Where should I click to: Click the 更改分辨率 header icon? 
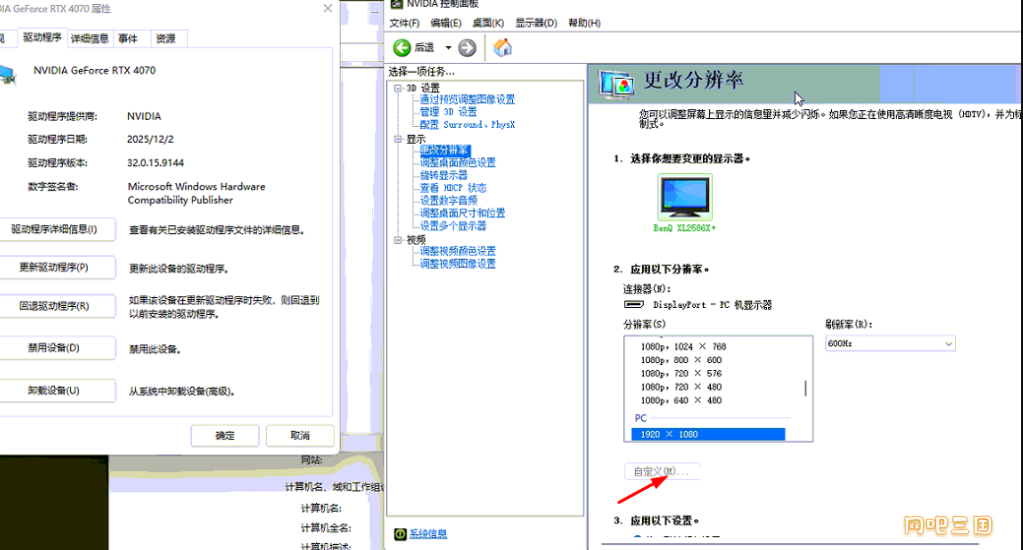coord(616,84)
